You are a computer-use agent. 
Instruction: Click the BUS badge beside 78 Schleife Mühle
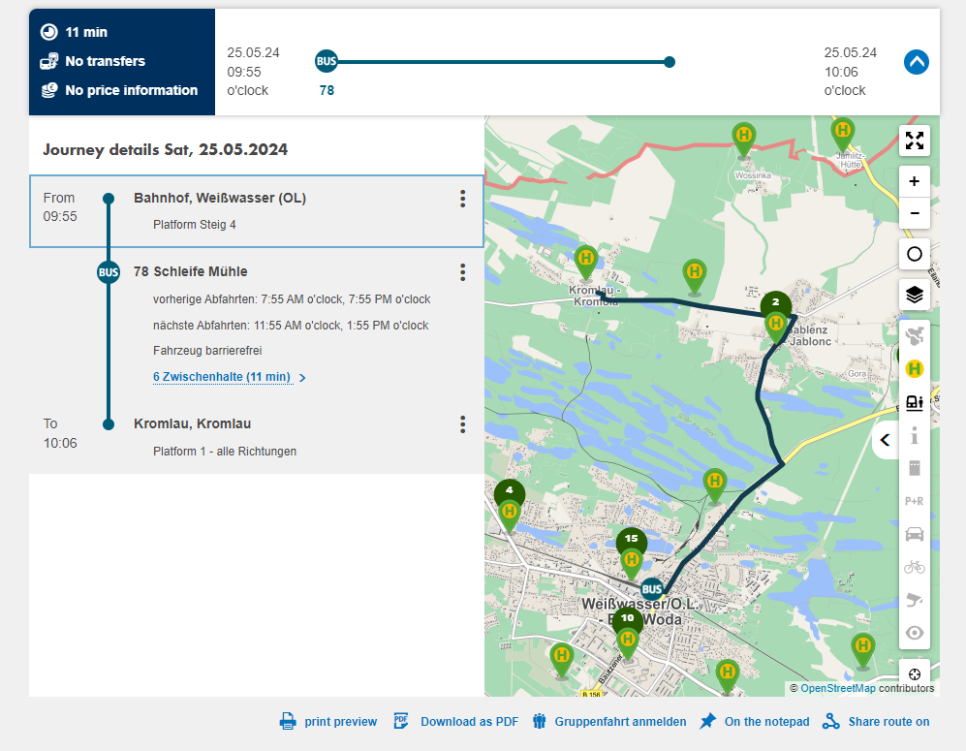pyautogui.click(x=108, y=272)
